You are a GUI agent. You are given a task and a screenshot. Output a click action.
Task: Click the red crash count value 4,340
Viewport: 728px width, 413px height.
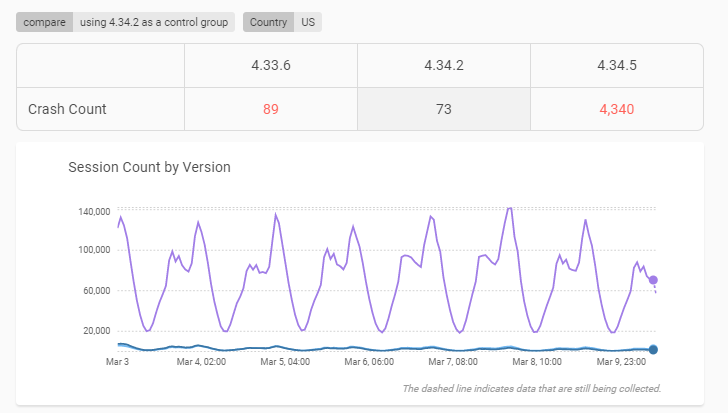tap(617, 109)
